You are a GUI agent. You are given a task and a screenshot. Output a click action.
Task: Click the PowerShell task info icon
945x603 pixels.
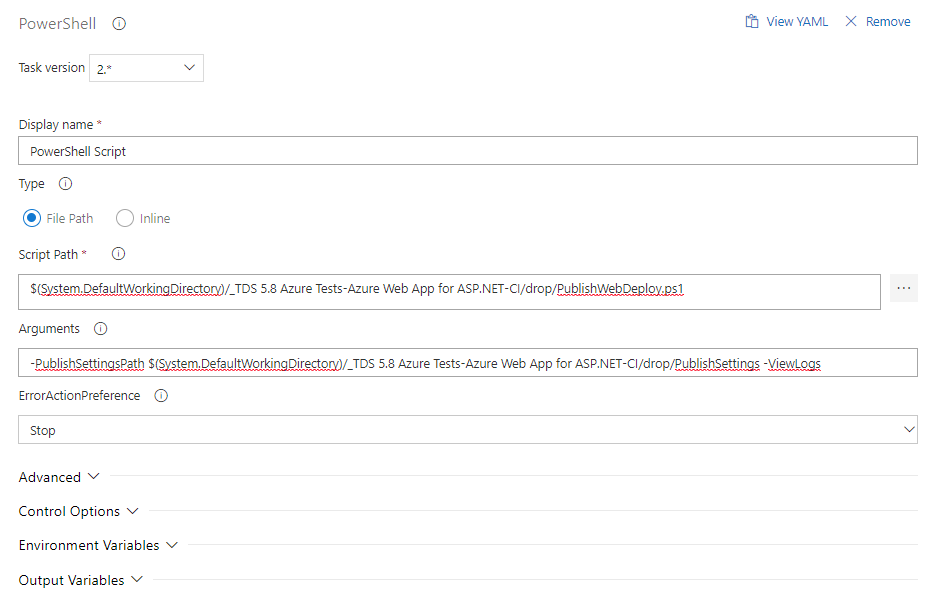click(x=118, y=23)
